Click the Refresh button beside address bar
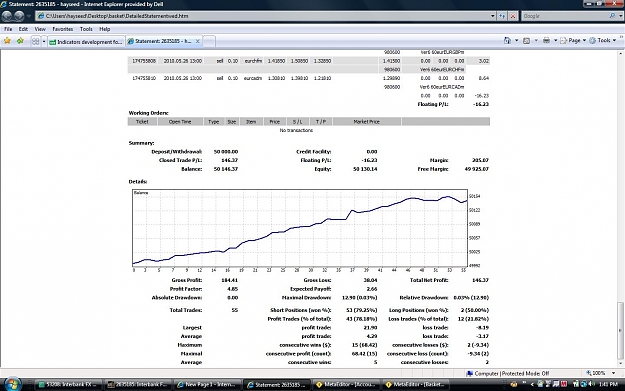The width and height of the screenshot is (625, 391). (x=502, y=16)
